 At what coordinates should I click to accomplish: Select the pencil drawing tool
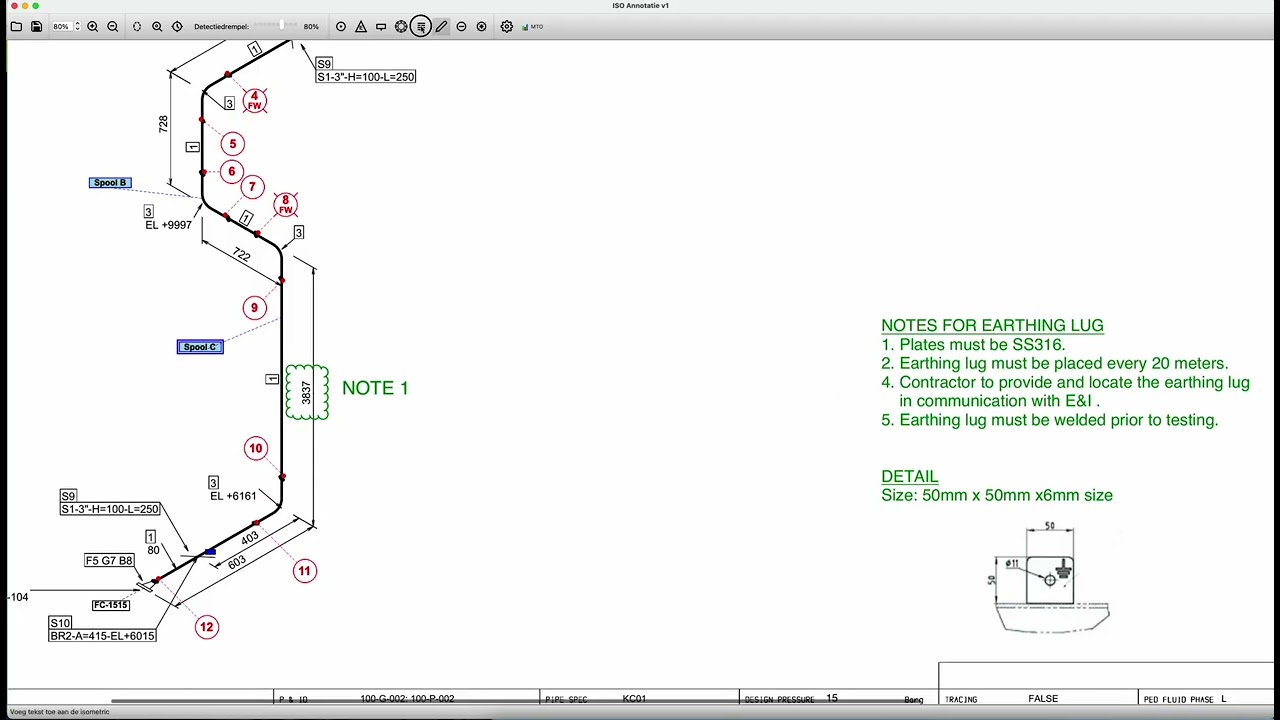point(441,26)
